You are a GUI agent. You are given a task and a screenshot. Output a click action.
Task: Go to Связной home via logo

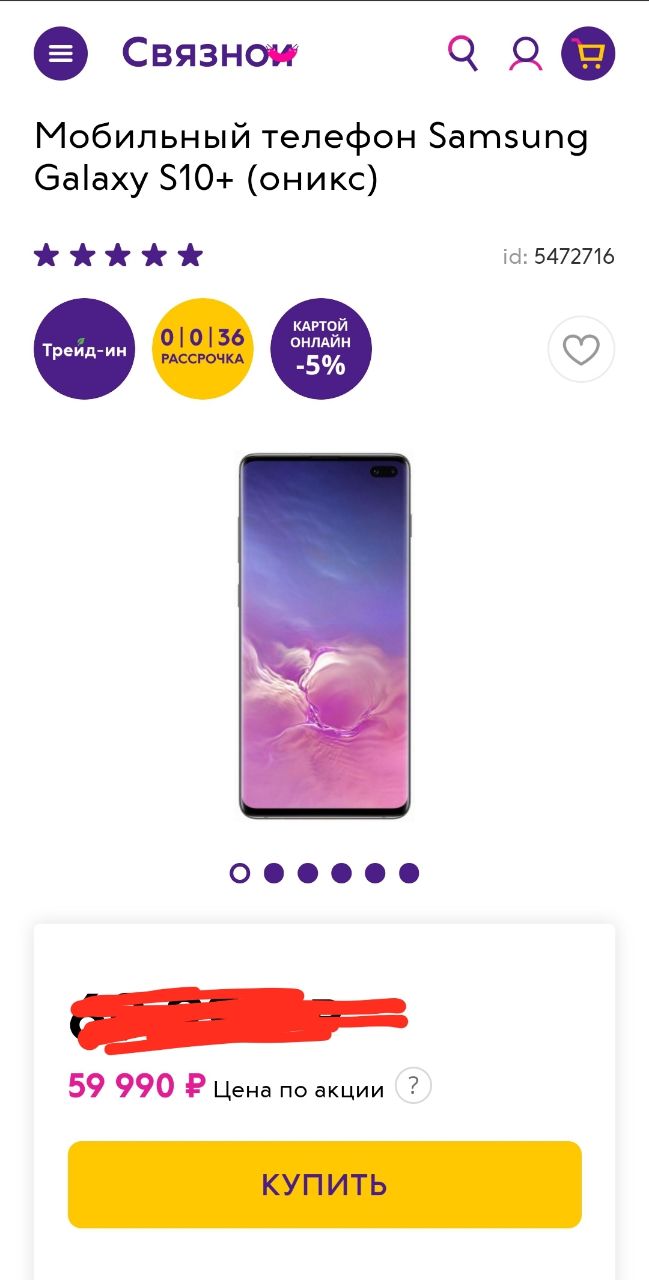point(210,53)
